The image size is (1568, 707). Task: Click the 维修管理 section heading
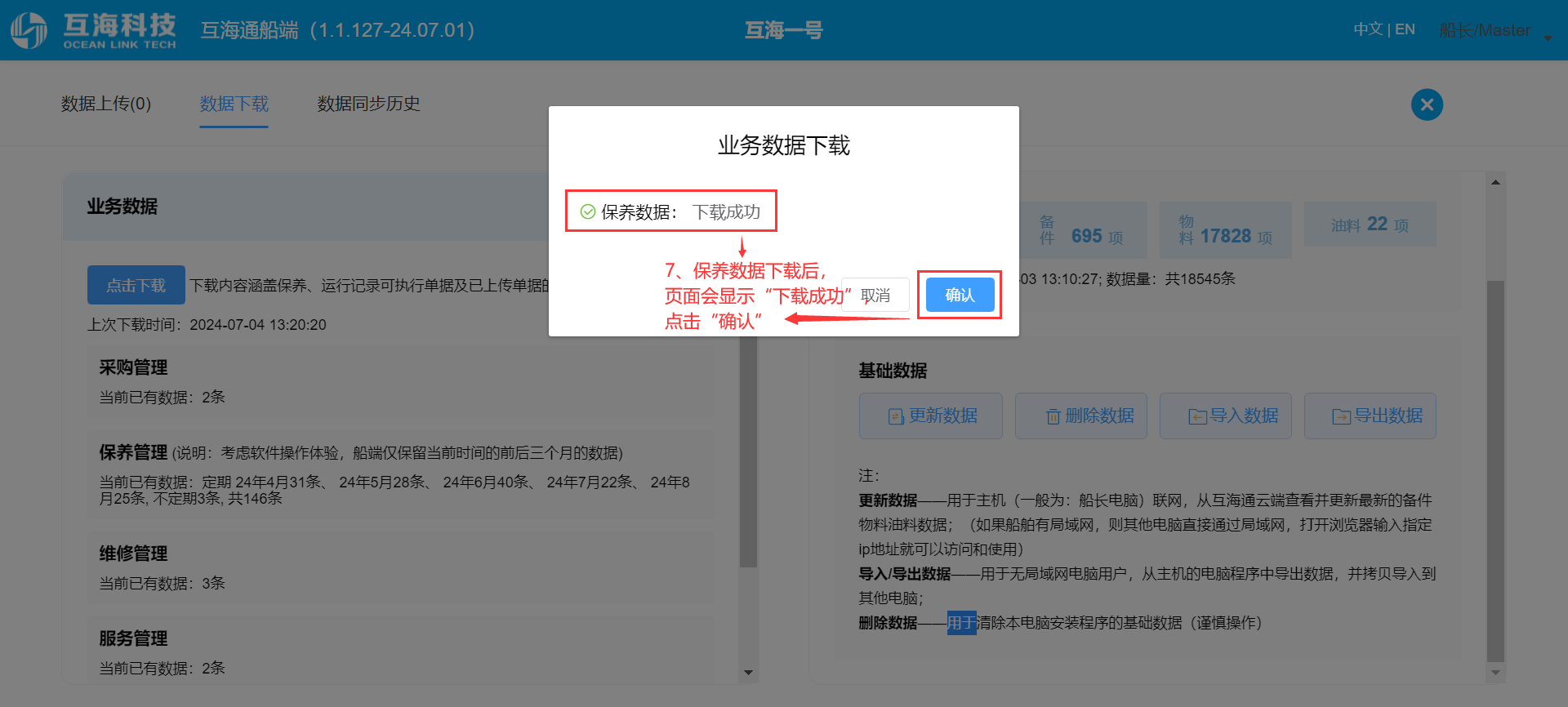133,554
